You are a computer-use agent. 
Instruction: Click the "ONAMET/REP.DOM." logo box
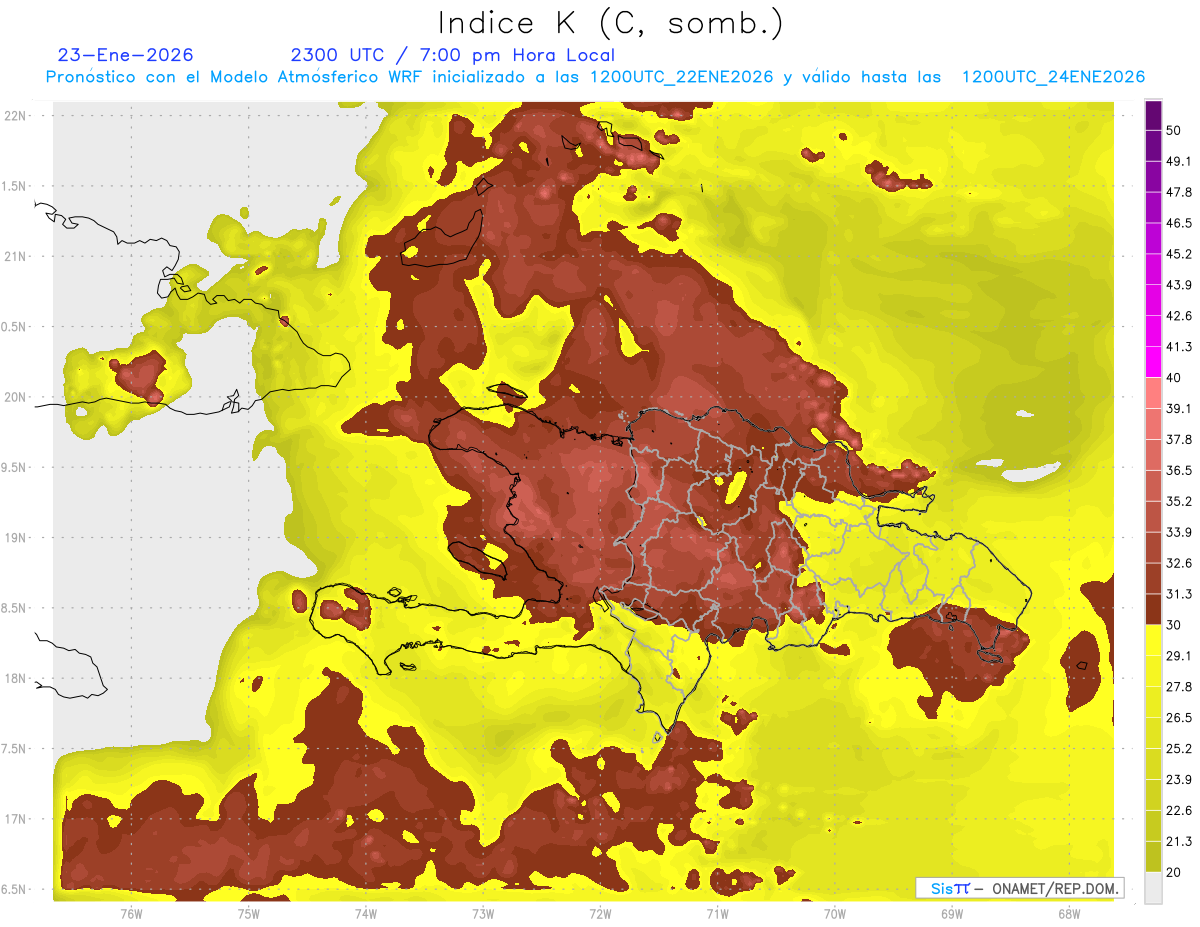(x=1019, y=887)
